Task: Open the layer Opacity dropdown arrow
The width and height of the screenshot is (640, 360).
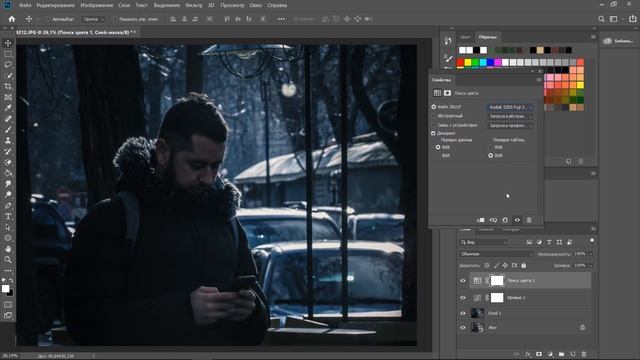Action: point(591,254)
